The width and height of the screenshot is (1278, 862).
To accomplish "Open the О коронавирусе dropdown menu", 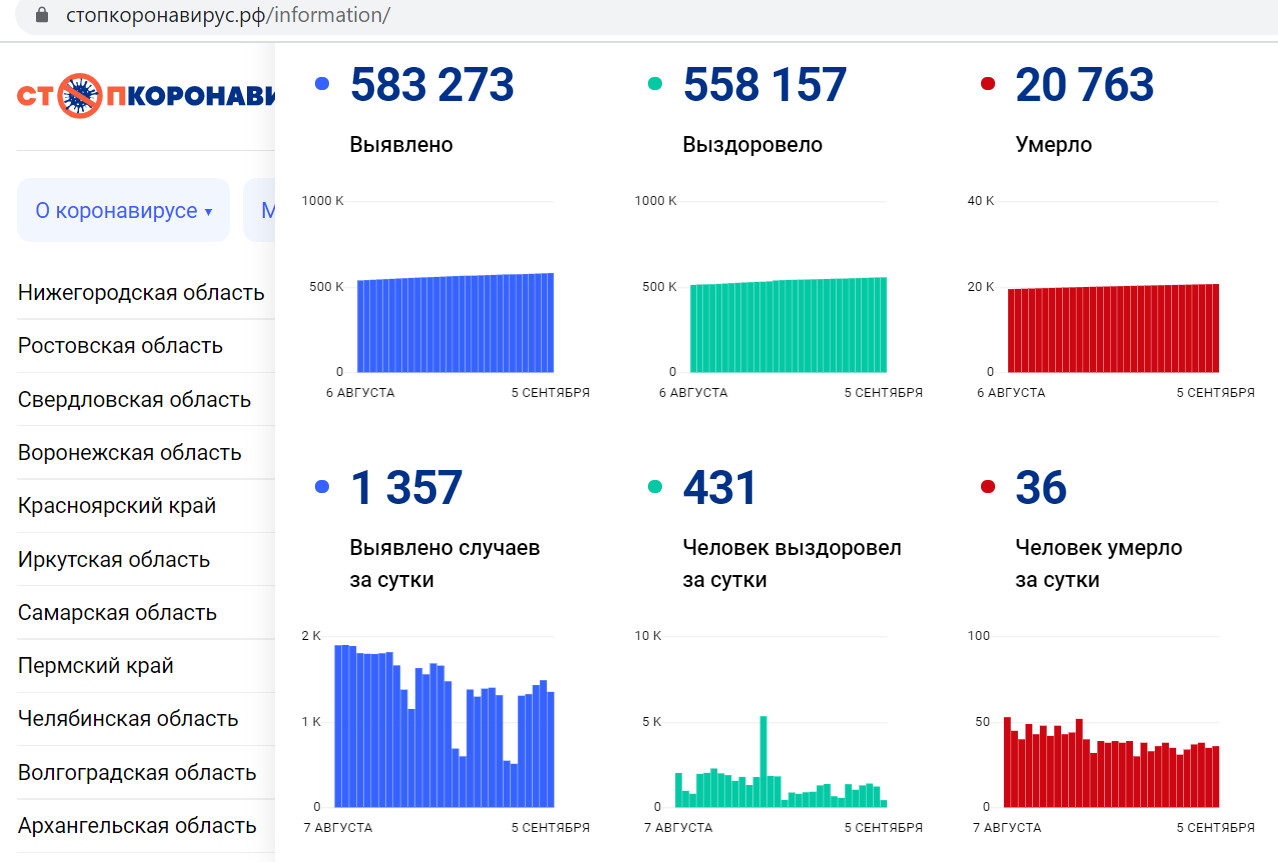I will pyautogui.click(x=124, y=211).
